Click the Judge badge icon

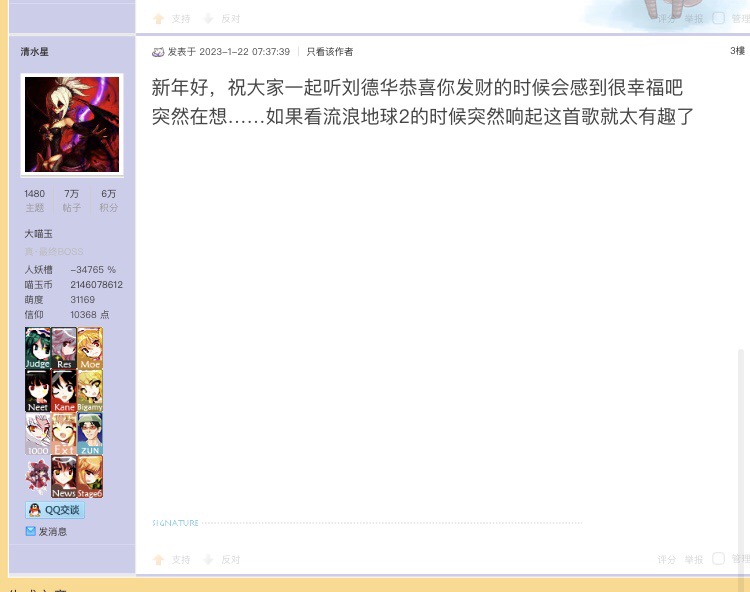coord(38,349)
